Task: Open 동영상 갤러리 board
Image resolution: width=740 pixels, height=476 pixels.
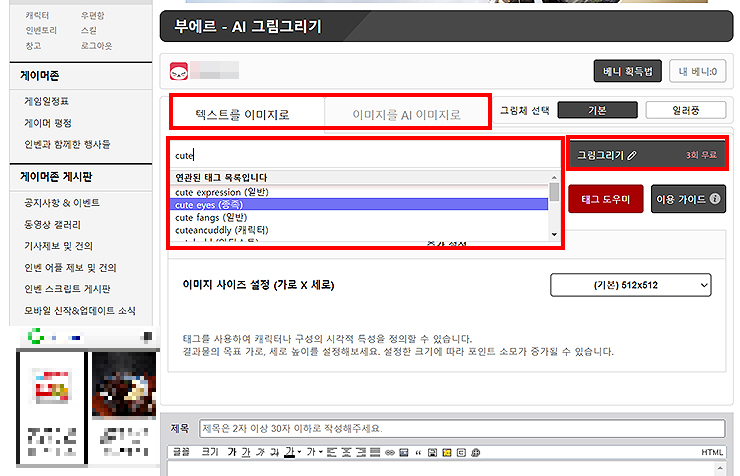Action: pyautogui.click(x=52, y=224)
